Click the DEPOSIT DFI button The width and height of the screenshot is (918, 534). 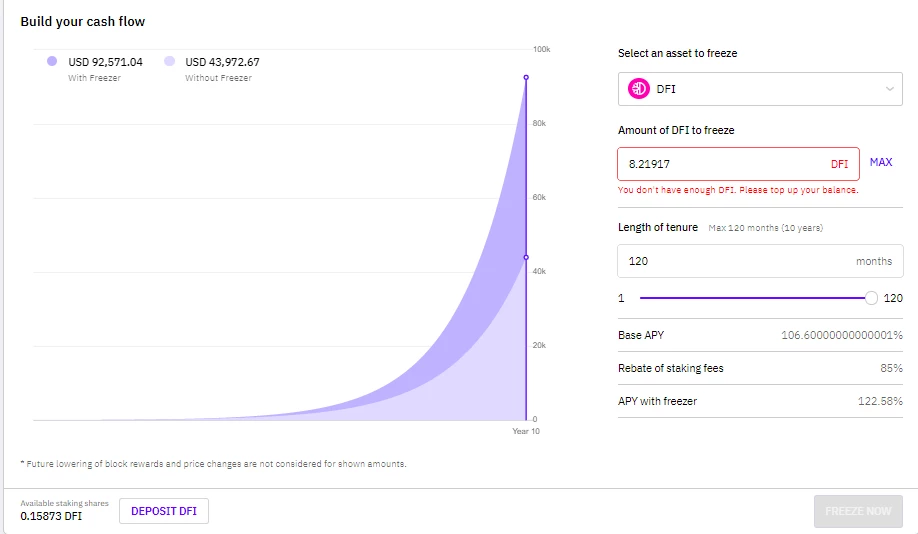164,511
